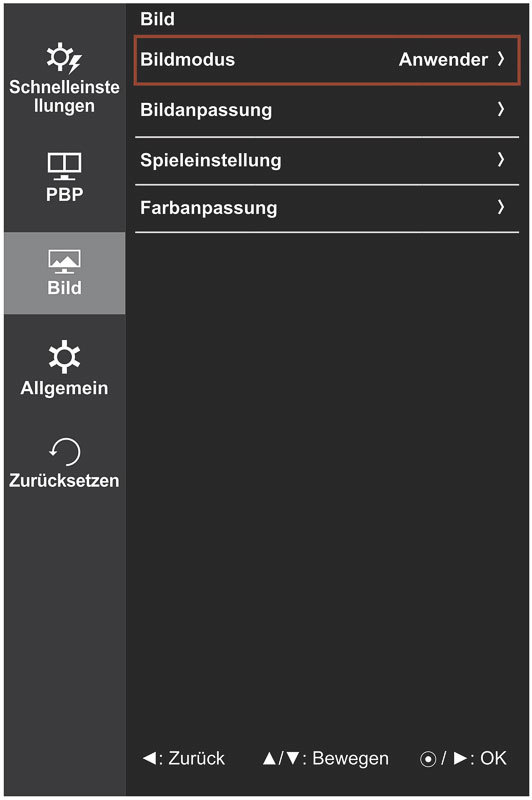The width and height of the screenshot is (532, 800).
Task: Select the PBP dual-screen icon
Action: tap(64, 166)
